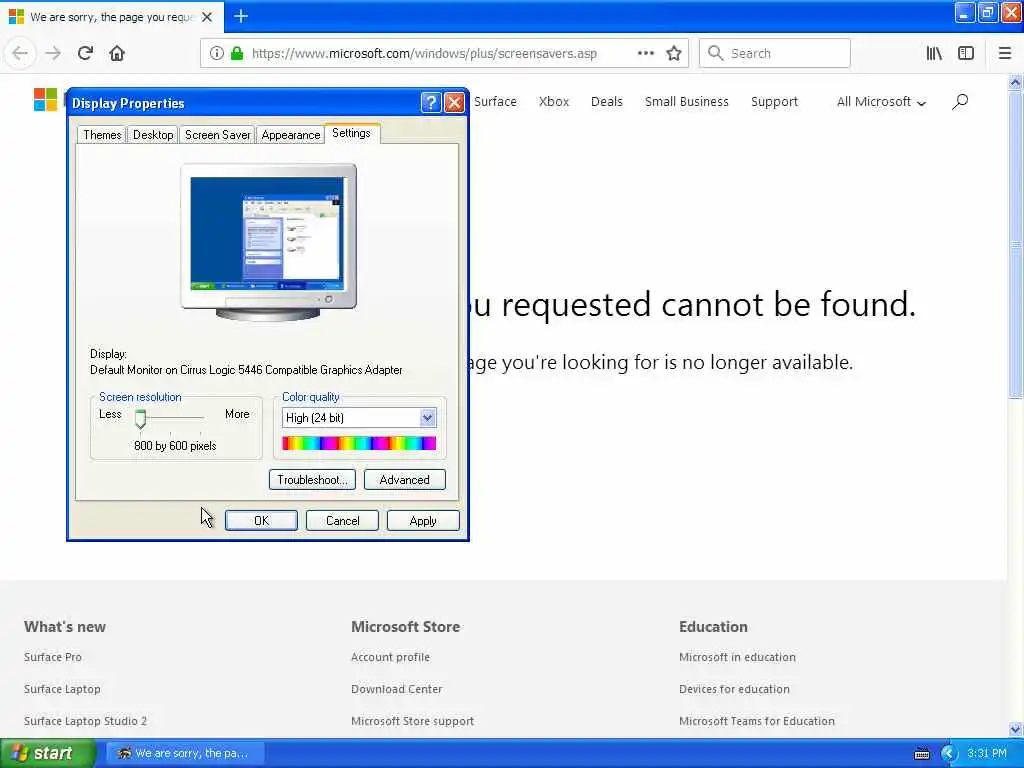Open Microsoft in education link

click(x=737, y=657)
